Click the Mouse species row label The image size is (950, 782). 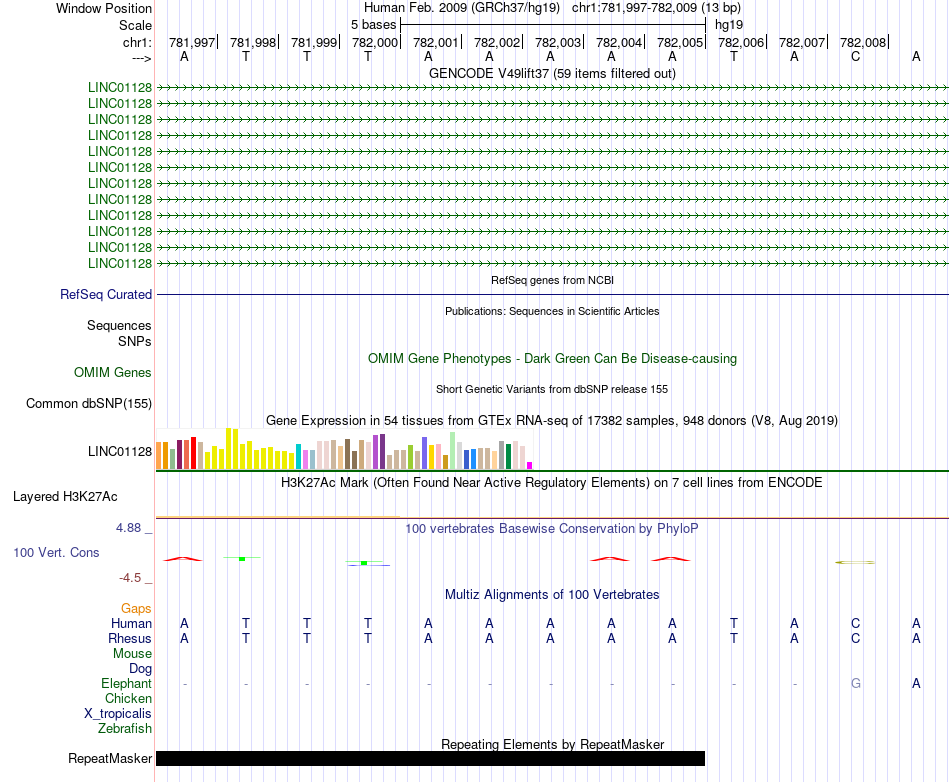133,654
